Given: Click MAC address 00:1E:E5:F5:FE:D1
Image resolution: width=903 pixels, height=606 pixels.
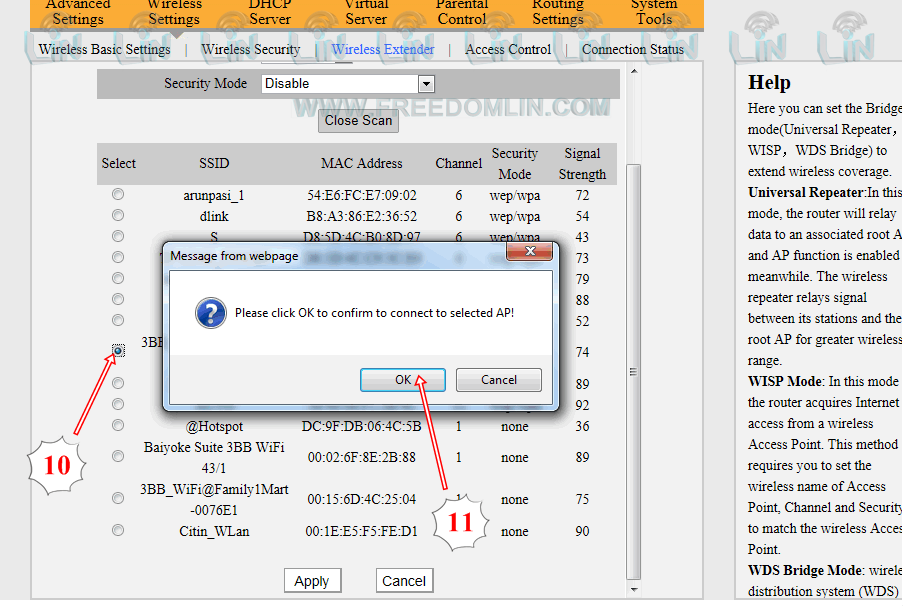Looking at the screenshot, I should point(362,531).
